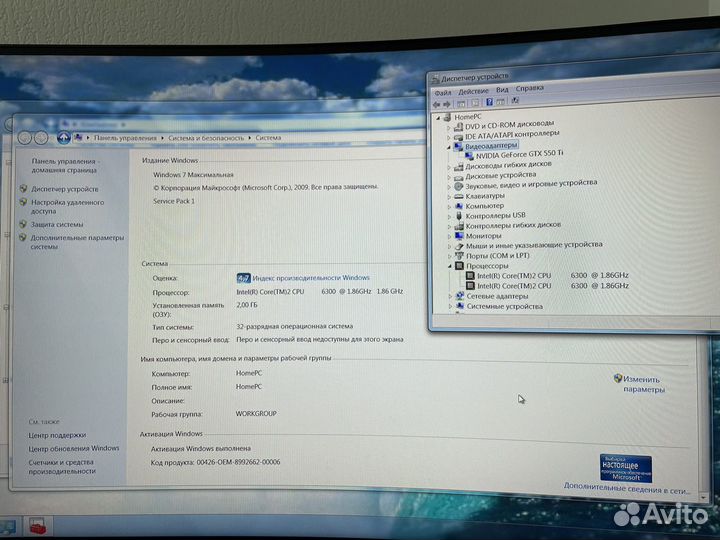
Task: Go to Система и безопасность in breadcrumb
Action: 206,138
